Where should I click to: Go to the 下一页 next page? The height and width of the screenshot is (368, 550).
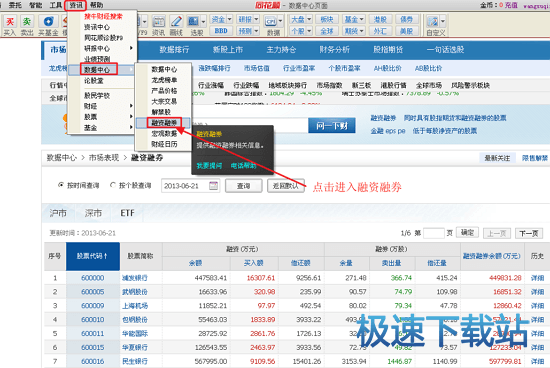[529, 233]
